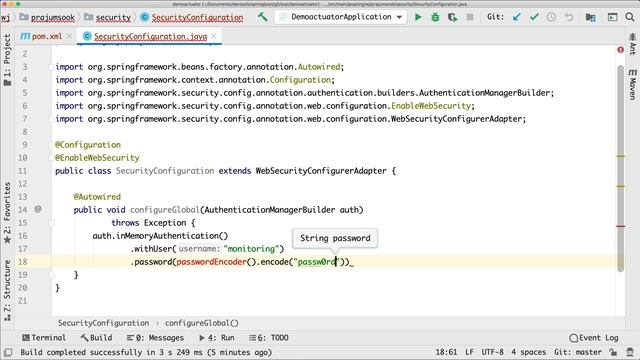640x360 pixels.
Task: Open Project Structure icon
Action: pos(590,17)
